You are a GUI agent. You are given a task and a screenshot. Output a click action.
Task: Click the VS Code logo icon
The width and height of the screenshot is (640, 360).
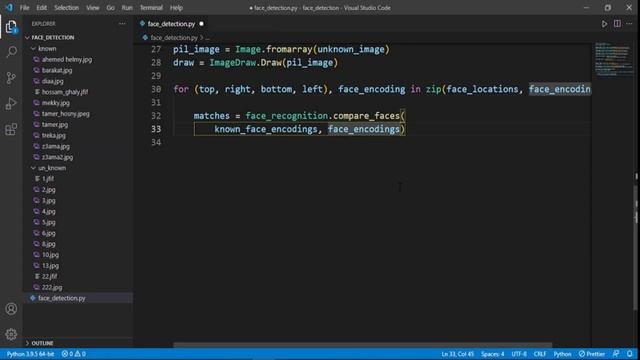tap(9, 7)
